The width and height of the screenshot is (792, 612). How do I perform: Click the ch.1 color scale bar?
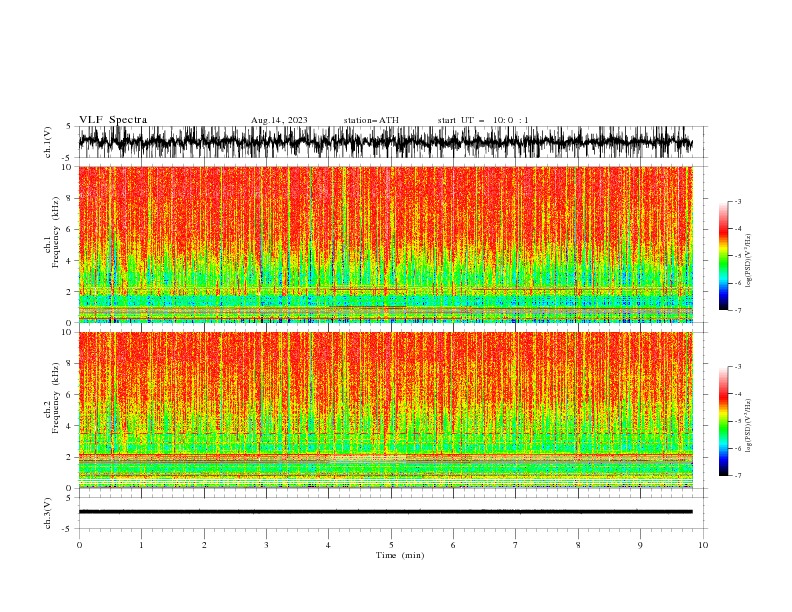tap(724, 256)
